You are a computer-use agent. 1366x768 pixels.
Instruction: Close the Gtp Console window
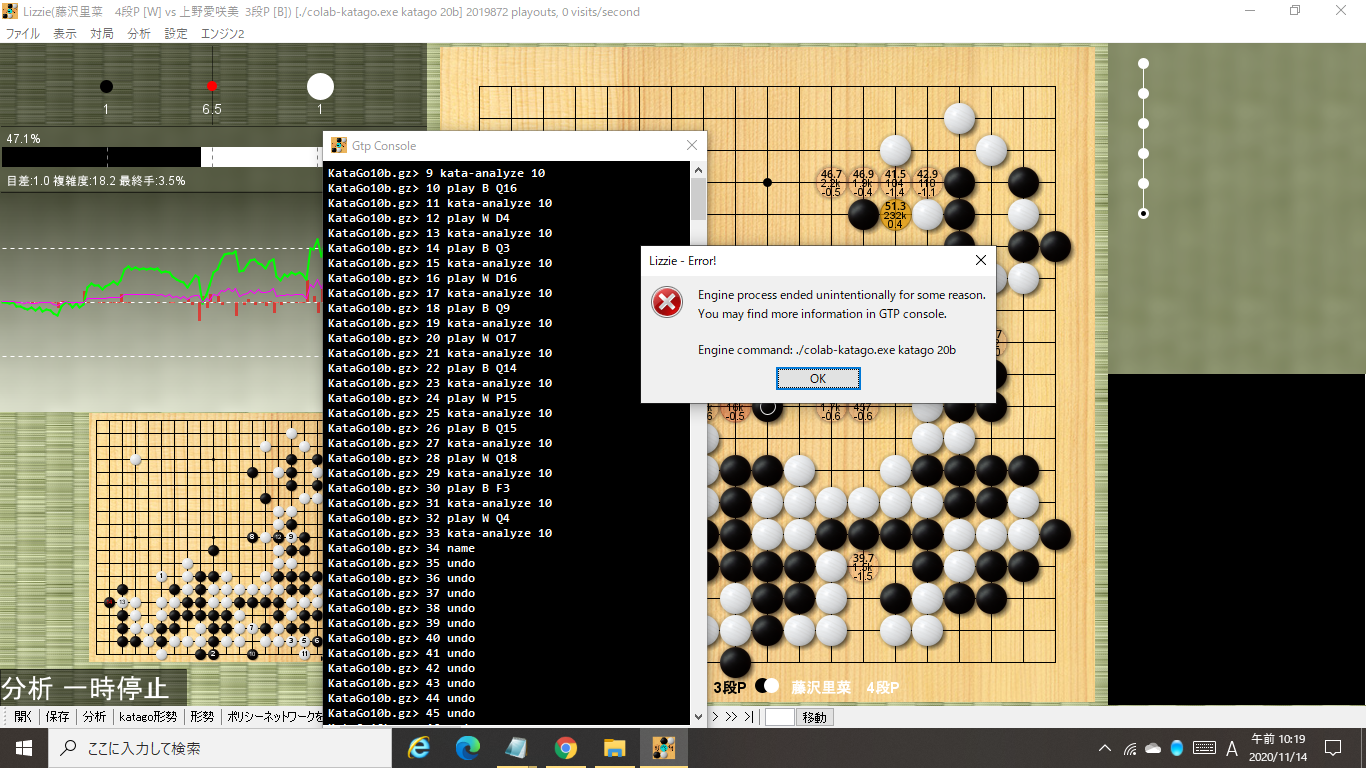691,146
